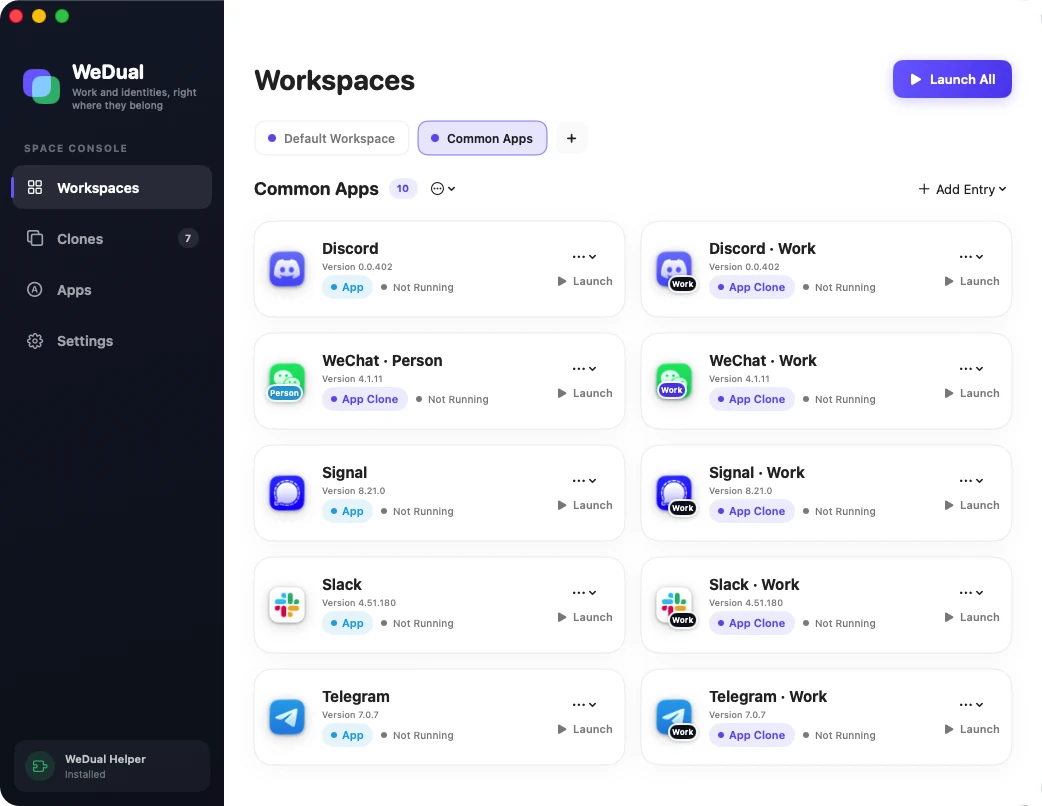Click the WeChat · Work icon

click(x=674, y=381)
